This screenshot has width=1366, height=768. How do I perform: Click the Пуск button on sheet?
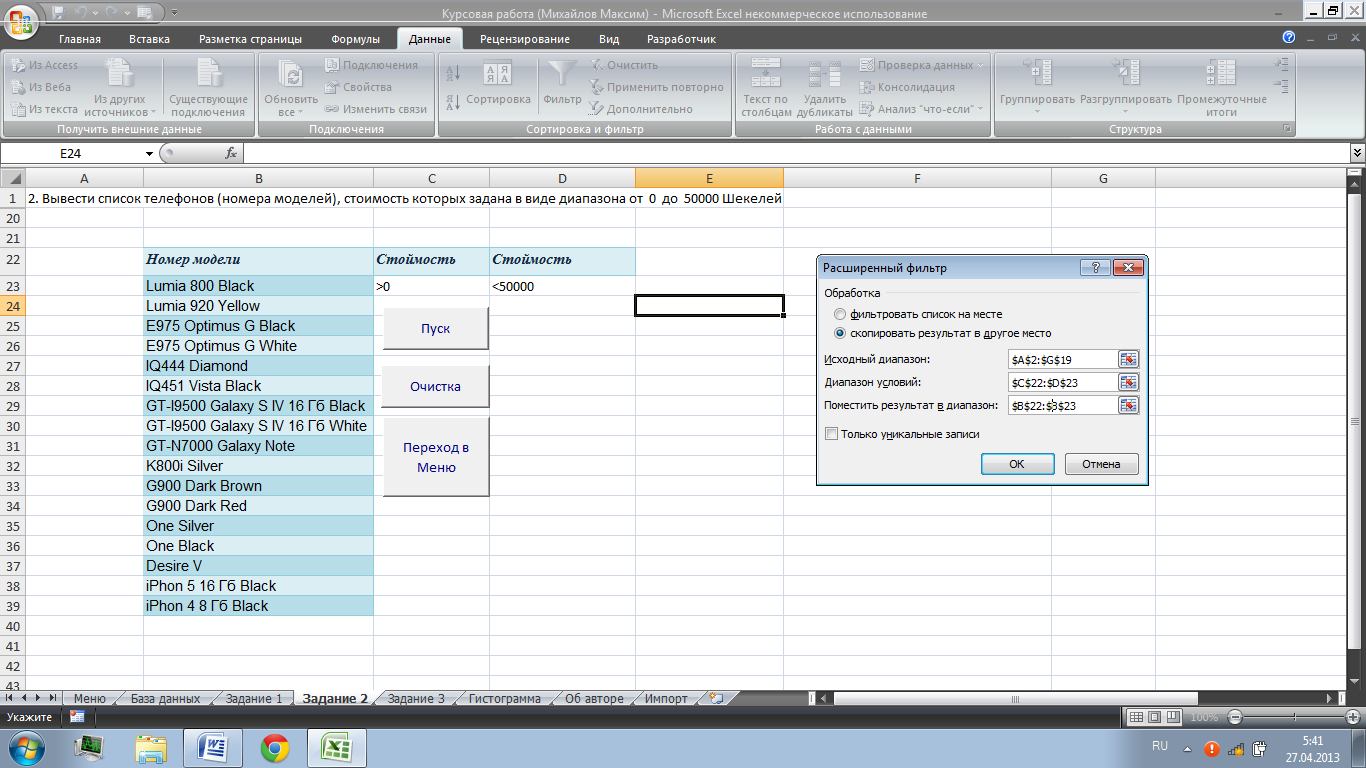tap(435, 329)
